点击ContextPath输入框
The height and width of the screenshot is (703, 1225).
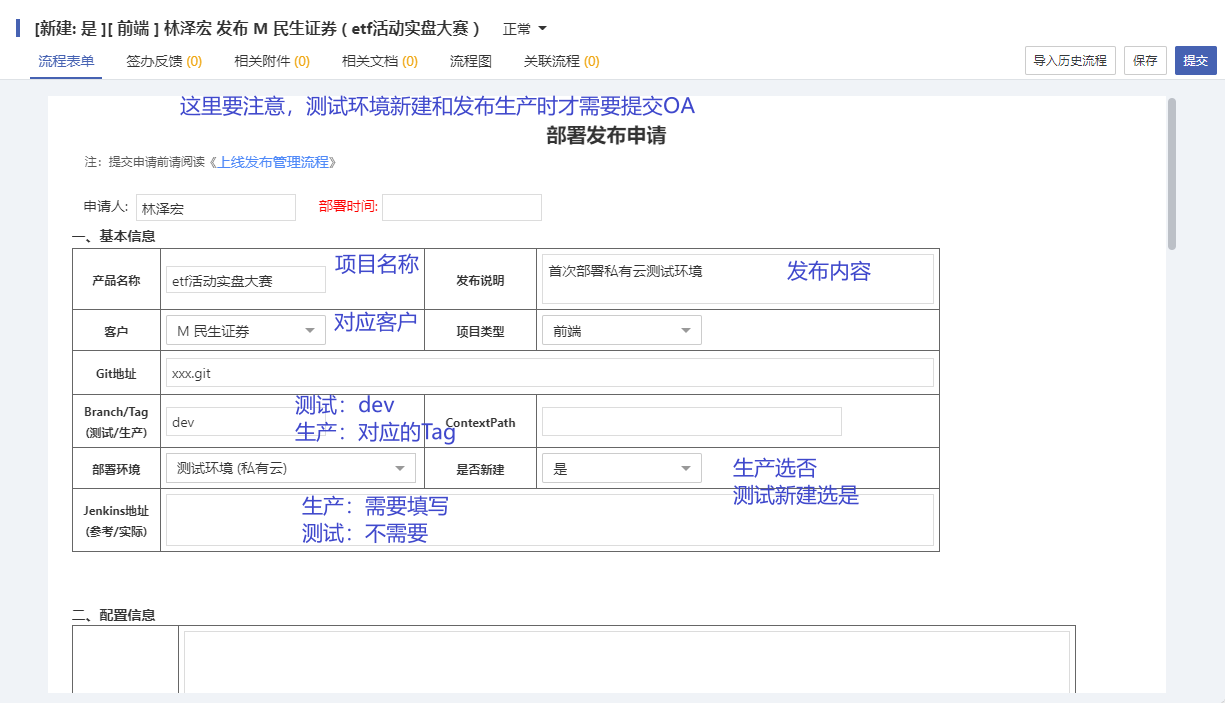click(691, 421)
